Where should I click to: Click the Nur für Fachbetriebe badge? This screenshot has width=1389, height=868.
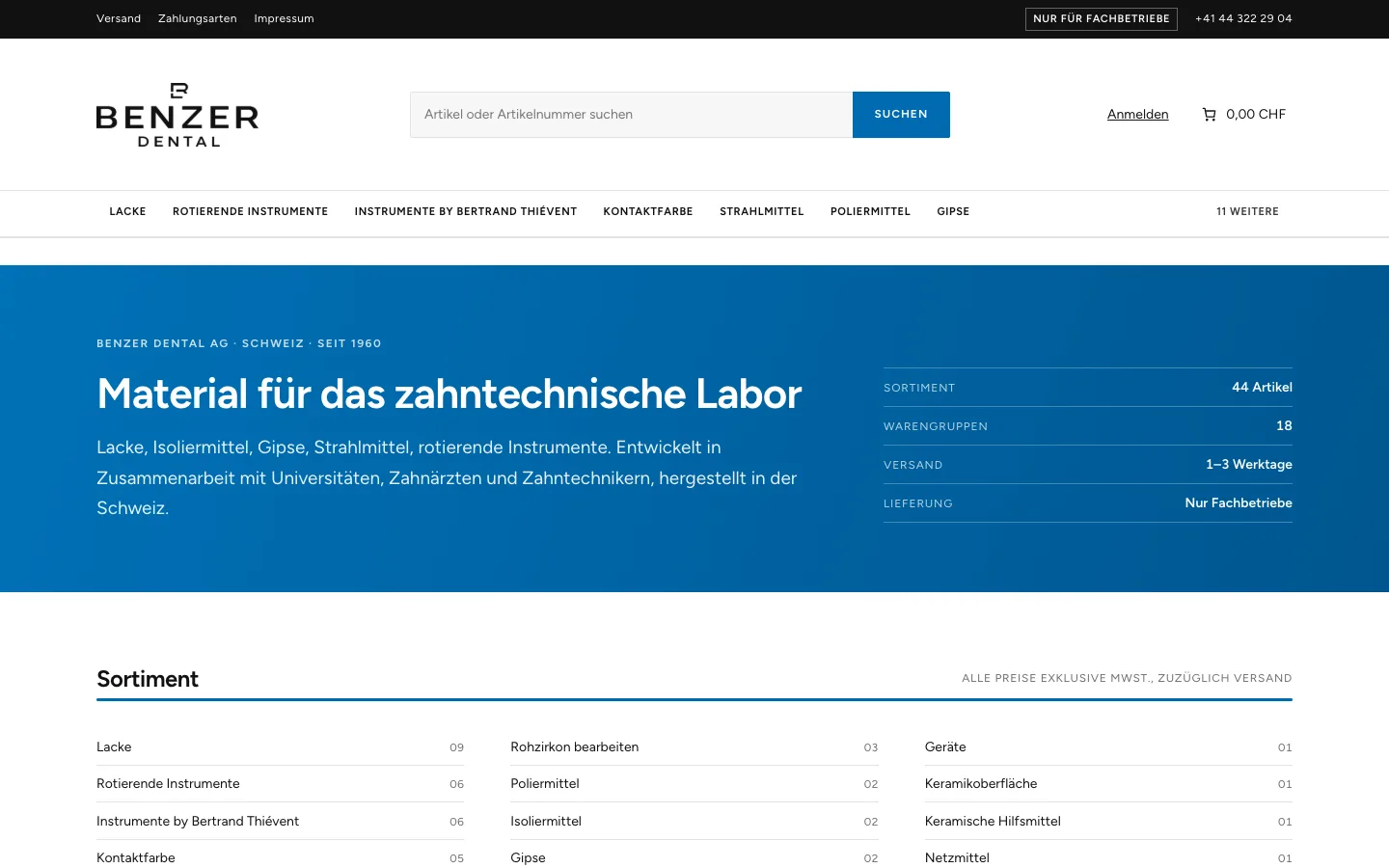[1101, 18]
